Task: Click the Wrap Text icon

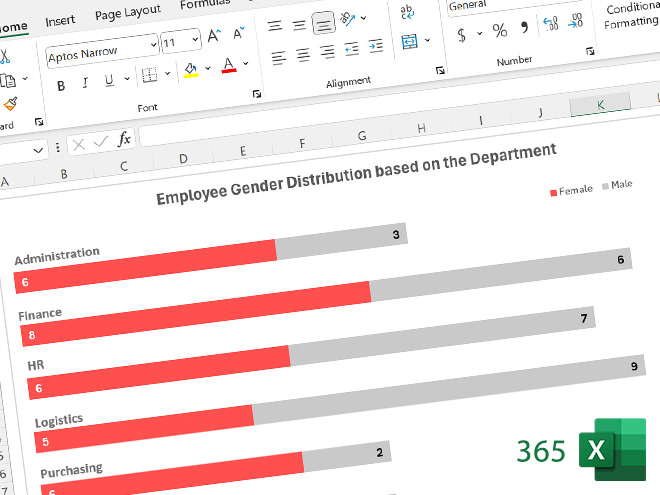Action: pyautogui.click(x=409, y=12)
